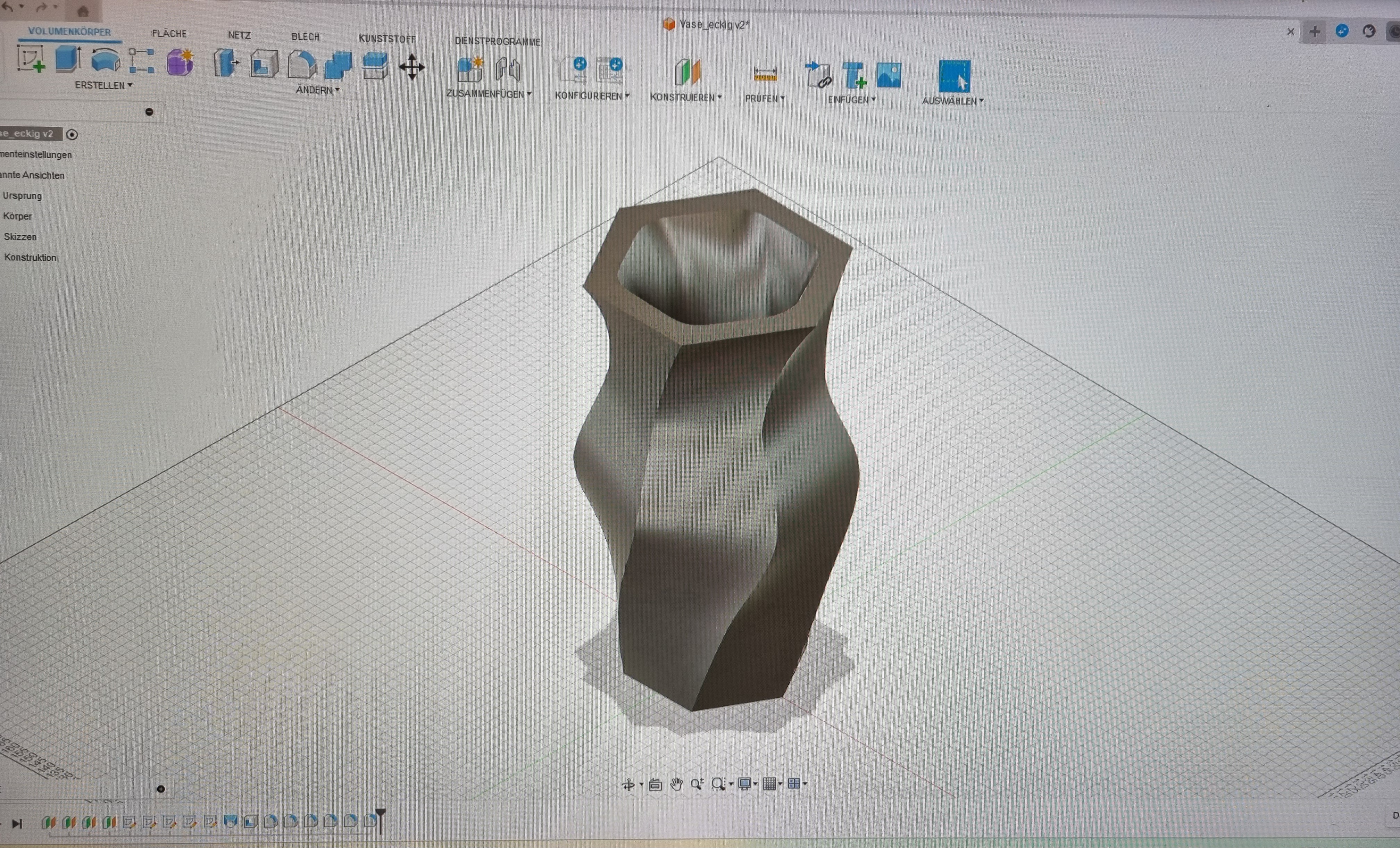Switch to the DIENSTPROGRAMME tab

497,42
